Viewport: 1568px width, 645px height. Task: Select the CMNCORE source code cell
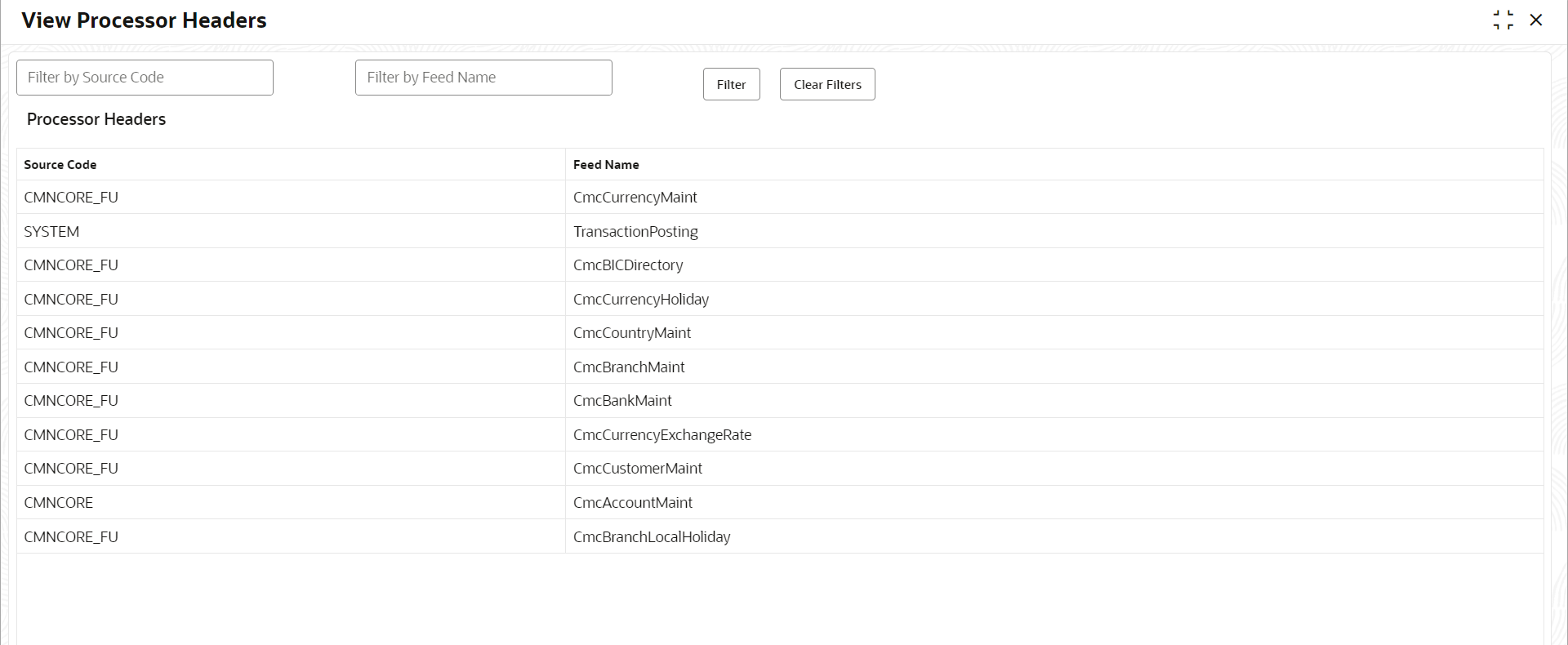point(291,502)
